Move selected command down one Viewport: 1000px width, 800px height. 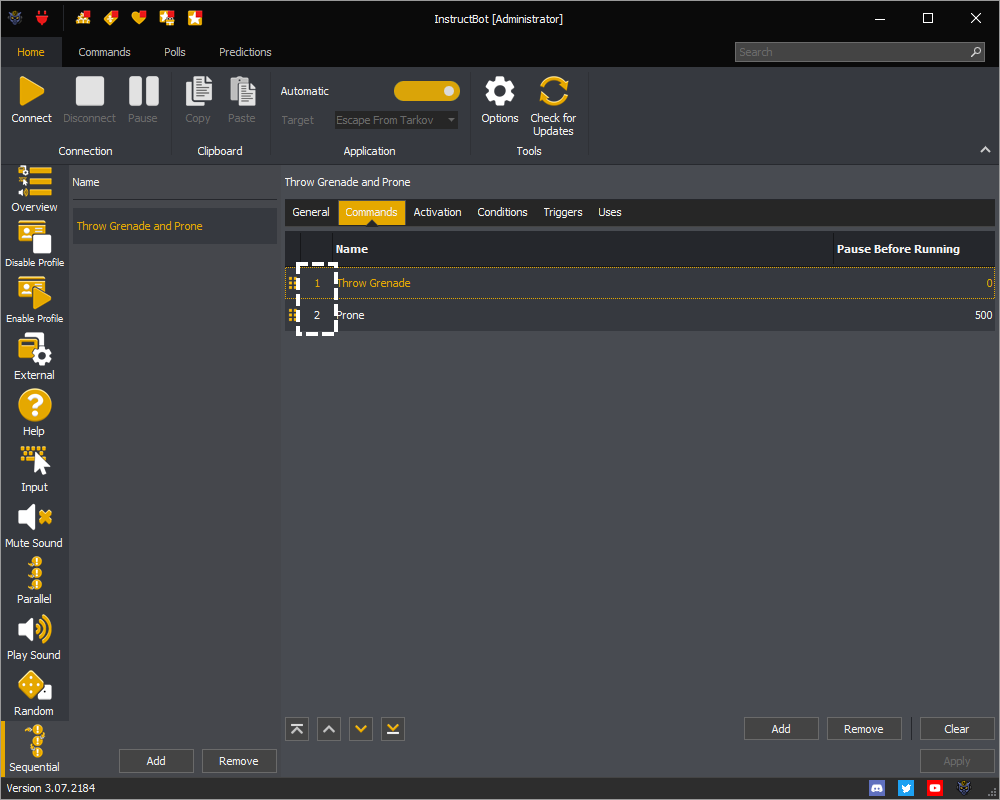tap(361, 729)
